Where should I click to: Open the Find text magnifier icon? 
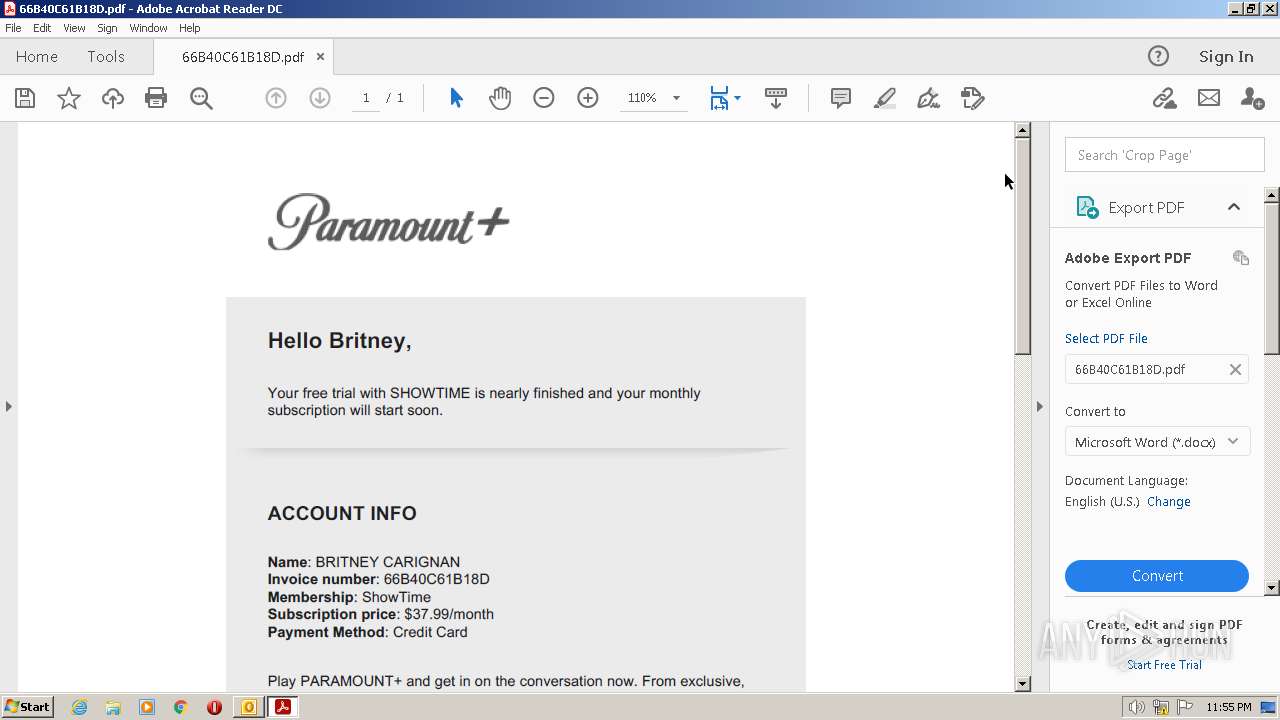[201, 98]
